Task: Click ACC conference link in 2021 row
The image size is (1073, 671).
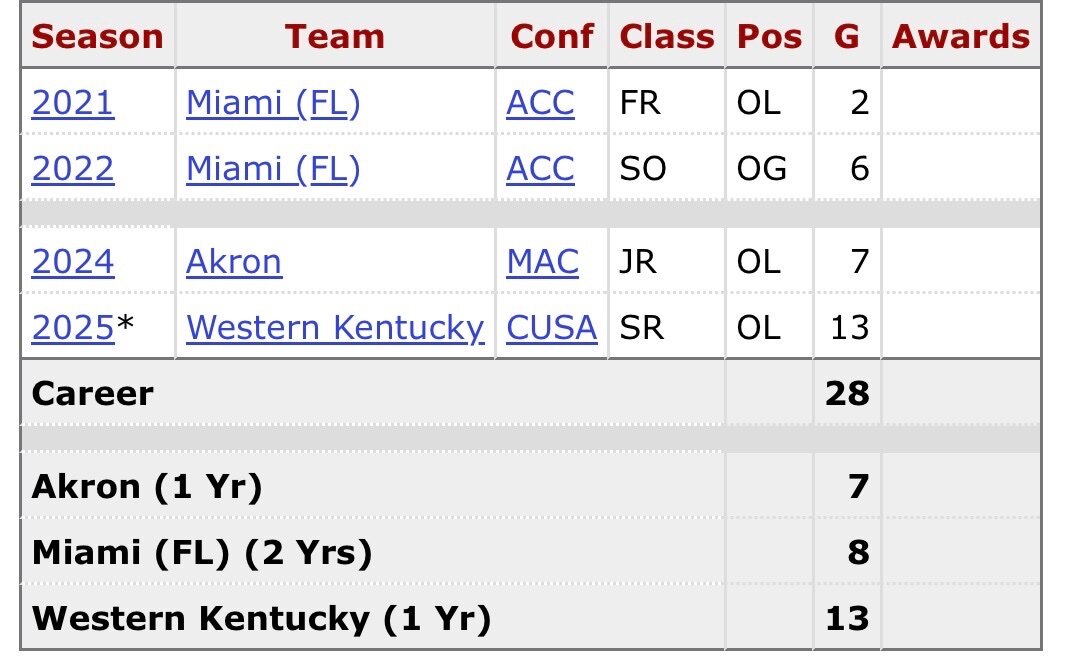Action: pos(541,103)
